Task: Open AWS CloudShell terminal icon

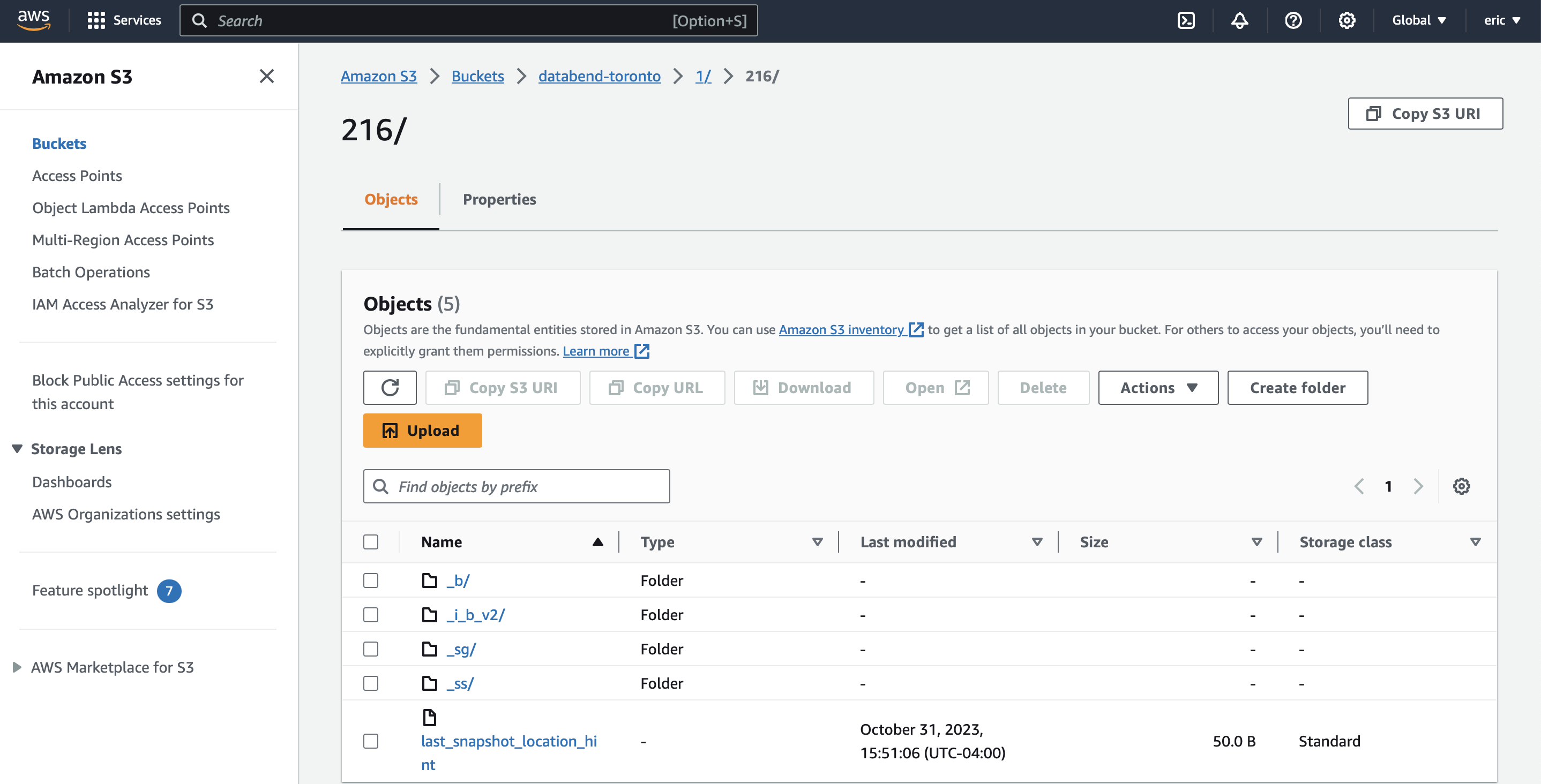Action: pos(1186,20)
